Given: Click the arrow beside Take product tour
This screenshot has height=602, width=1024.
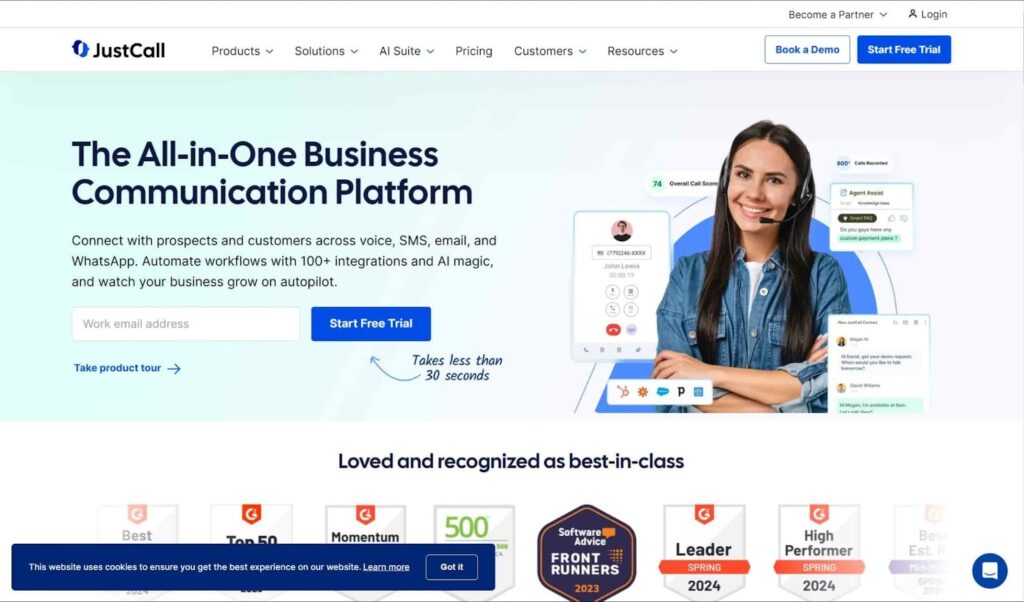Looking at the screenshot, I should click(174, 369).
